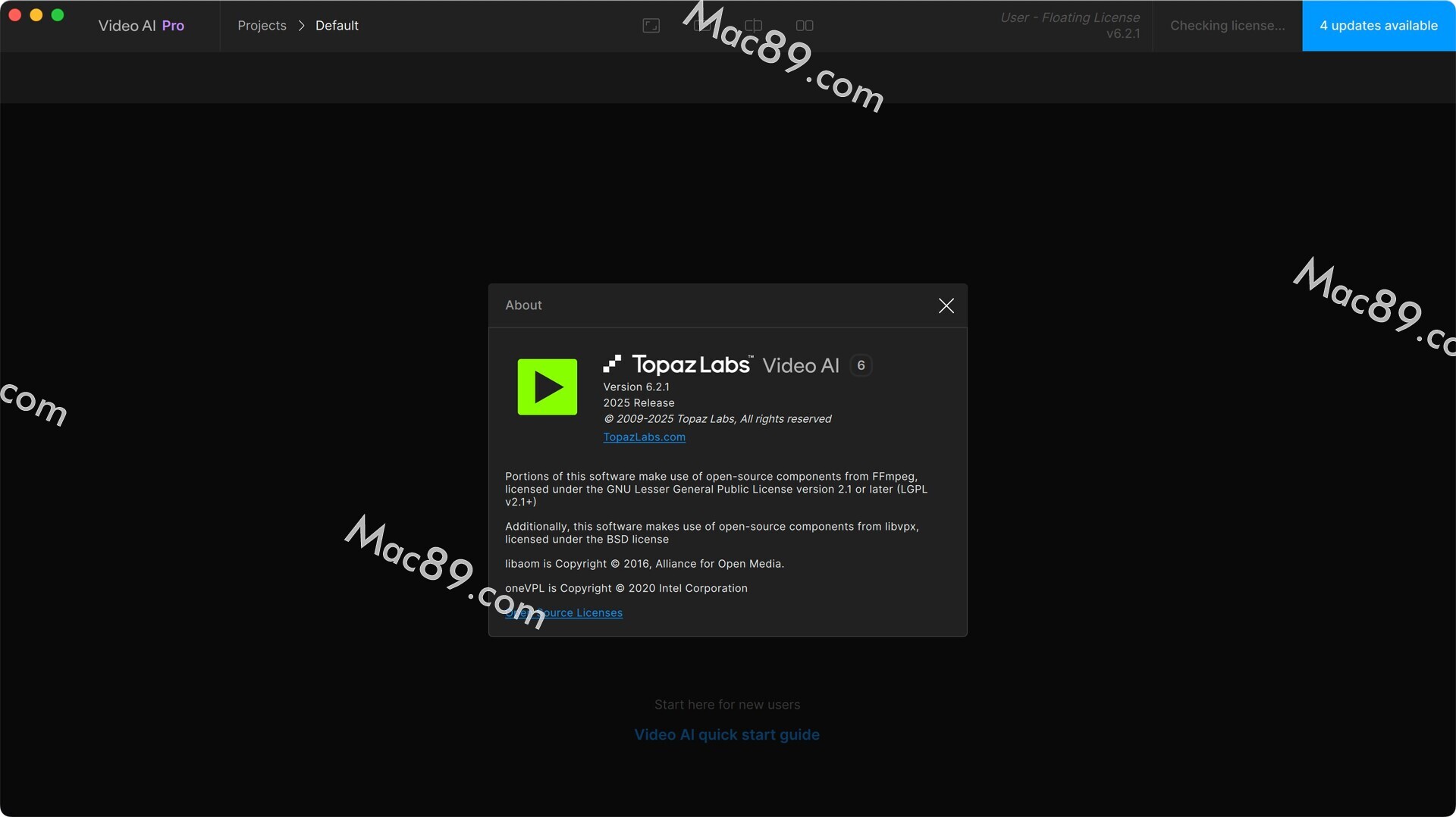
Task: Click the Topaz Labs logo mark
Action: [612, 365]
